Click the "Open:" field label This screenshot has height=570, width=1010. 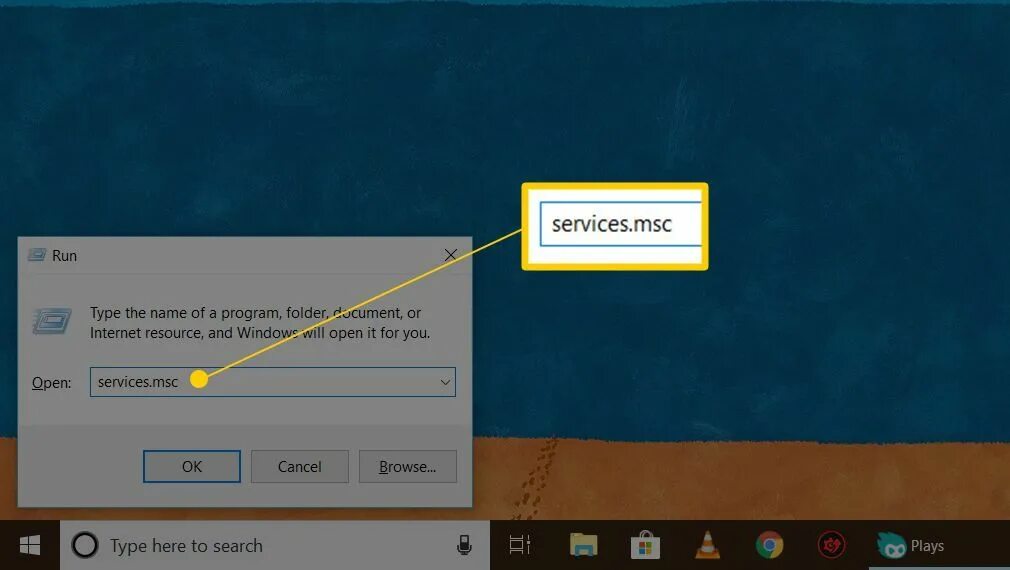[52, 383]
